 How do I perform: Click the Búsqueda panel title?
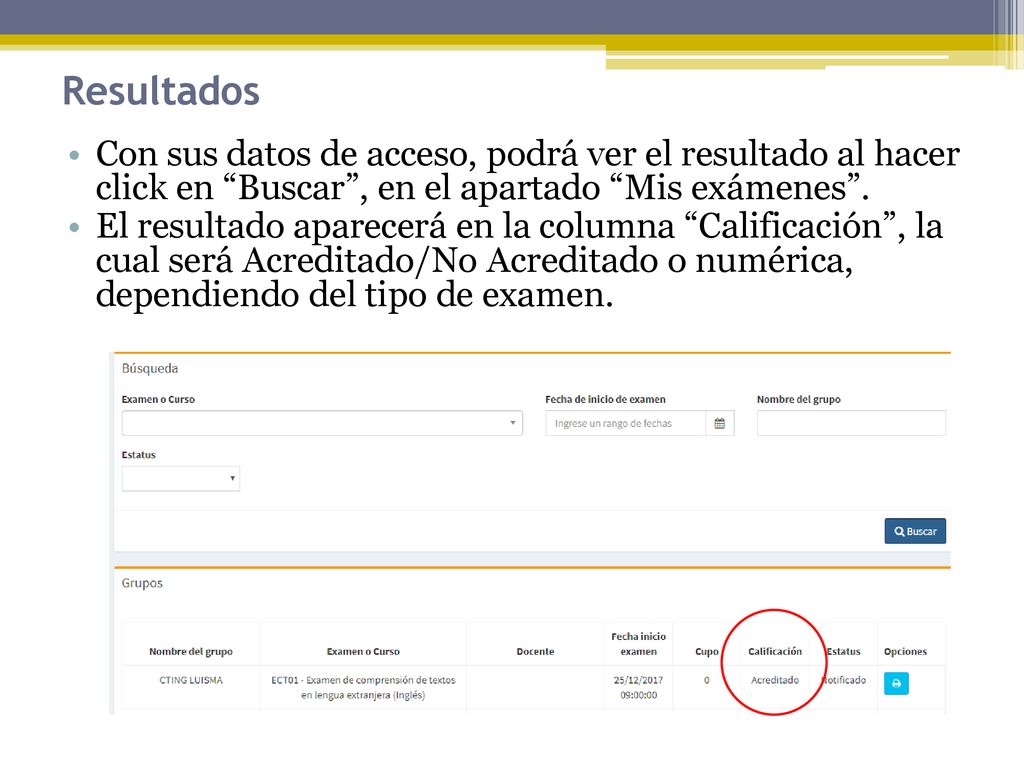point(150,368)
